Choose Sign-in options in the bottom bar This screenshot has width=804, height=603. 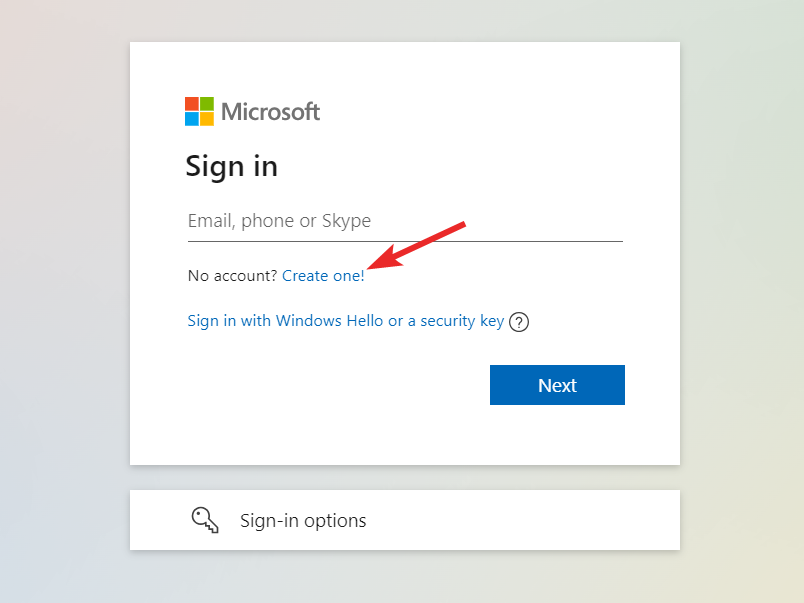click(302, 520)
